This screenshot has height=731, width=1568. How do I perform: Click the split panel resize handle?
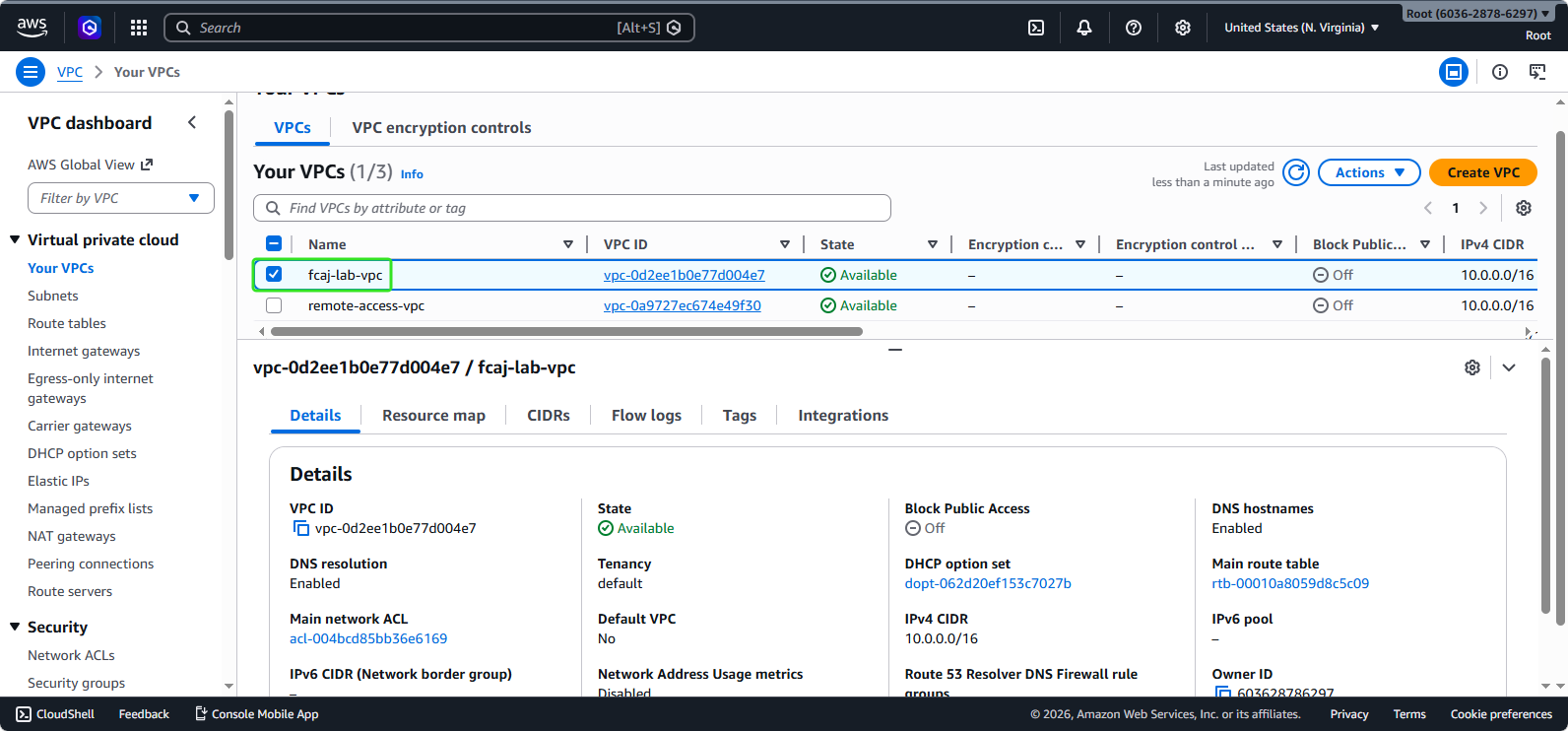pos(895,350)
